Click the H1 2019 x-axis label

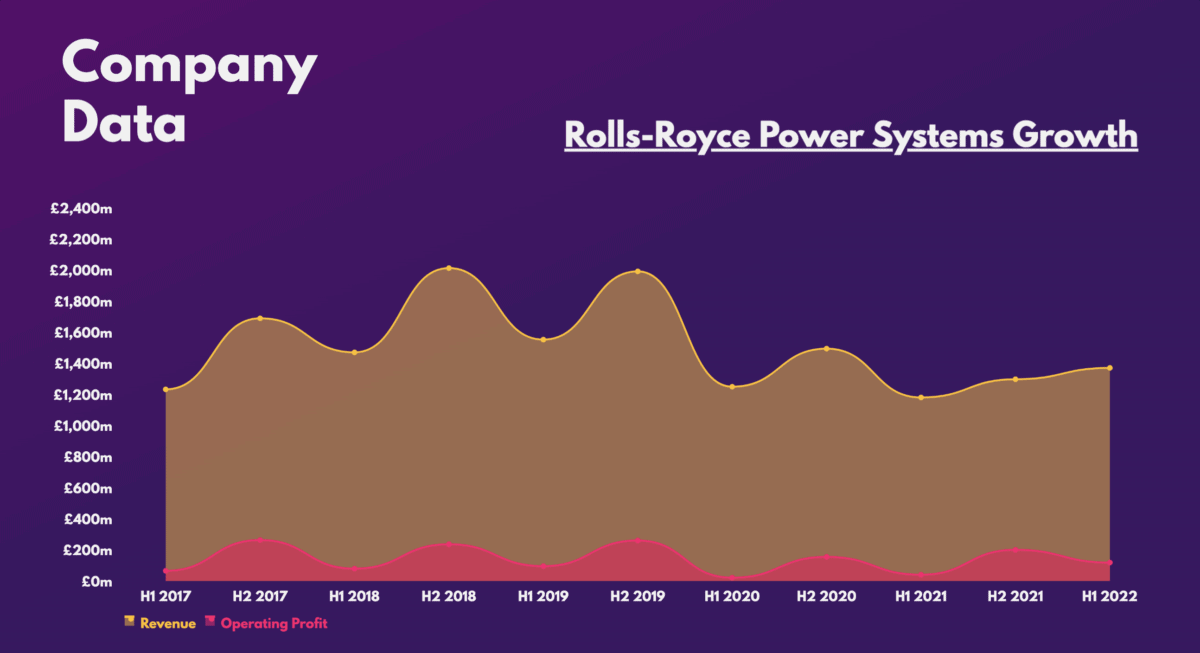click(x=543, y=596)
